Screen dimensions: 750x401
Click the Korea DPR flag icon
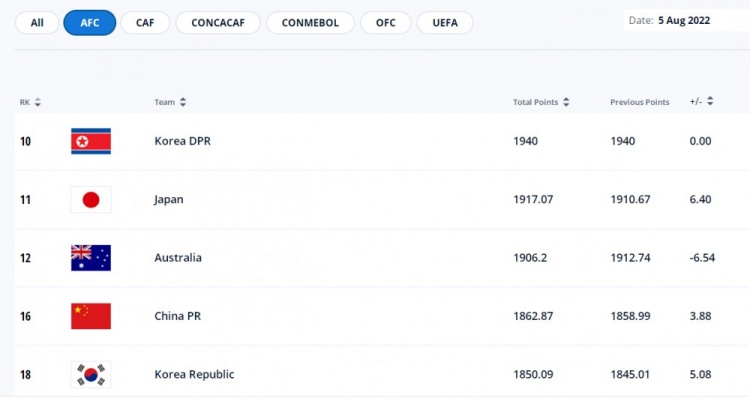[x=91, y=141]
